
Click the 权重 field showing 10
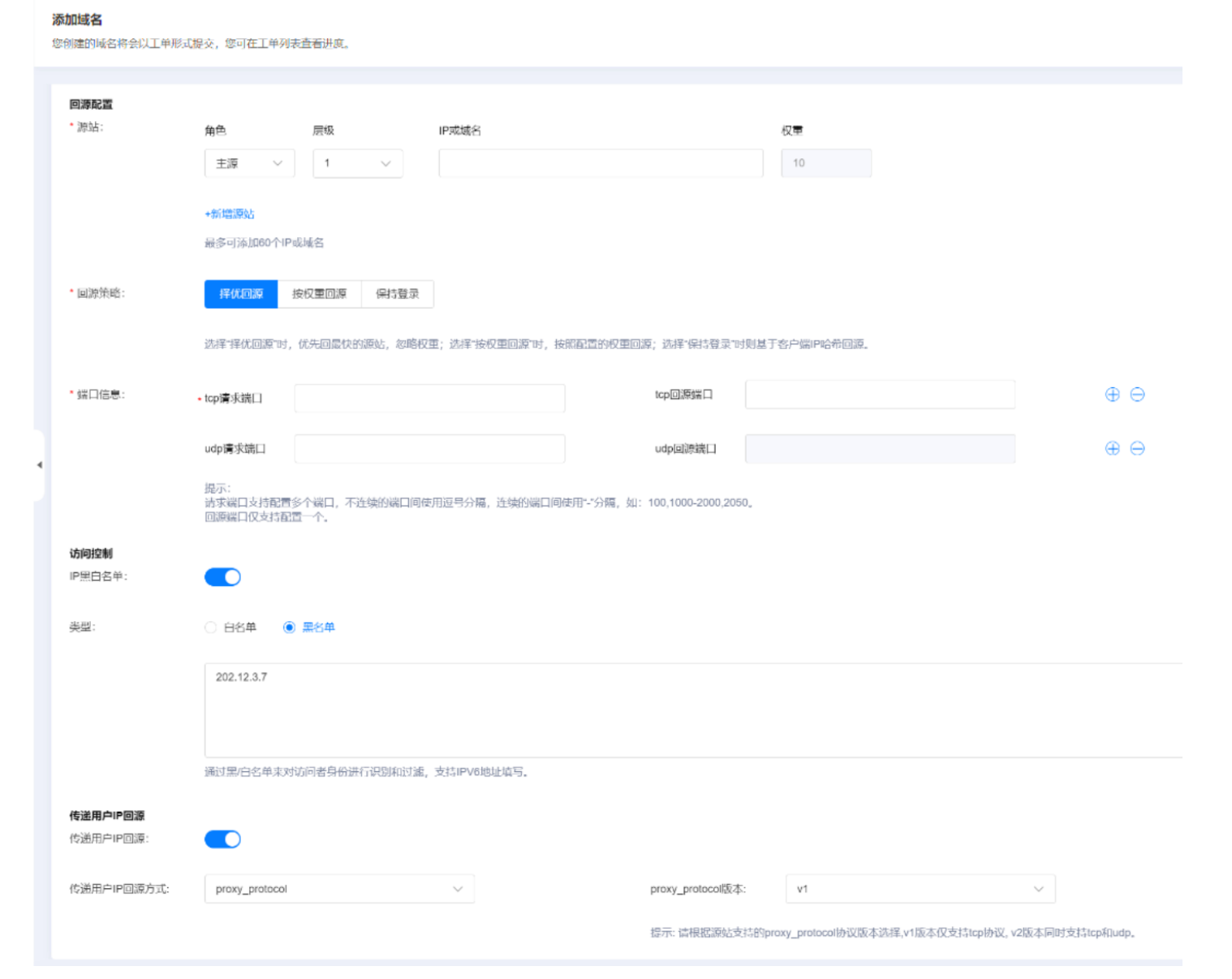pyautogui.click(x=826, y=163)
